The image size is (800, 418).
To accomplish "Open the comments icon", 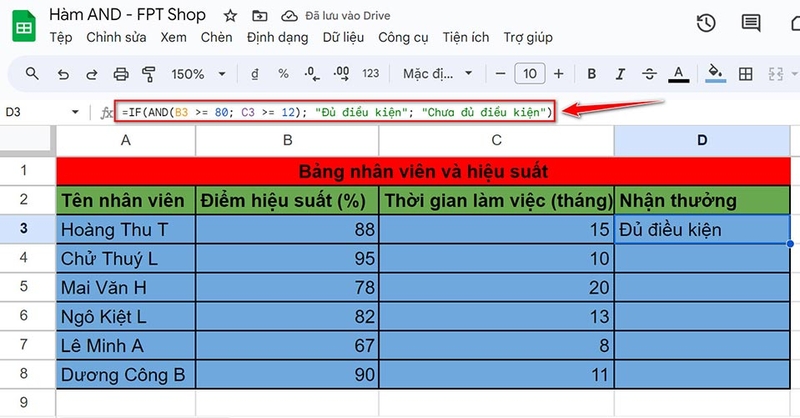I will click(x=751, y=23).
